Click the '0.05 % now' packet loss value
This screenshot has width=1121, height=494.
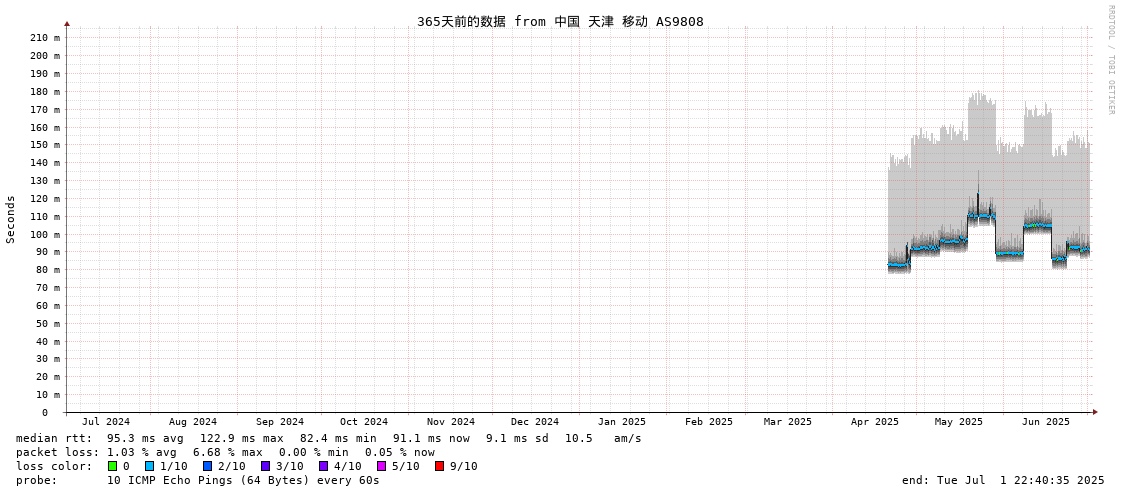400,453
